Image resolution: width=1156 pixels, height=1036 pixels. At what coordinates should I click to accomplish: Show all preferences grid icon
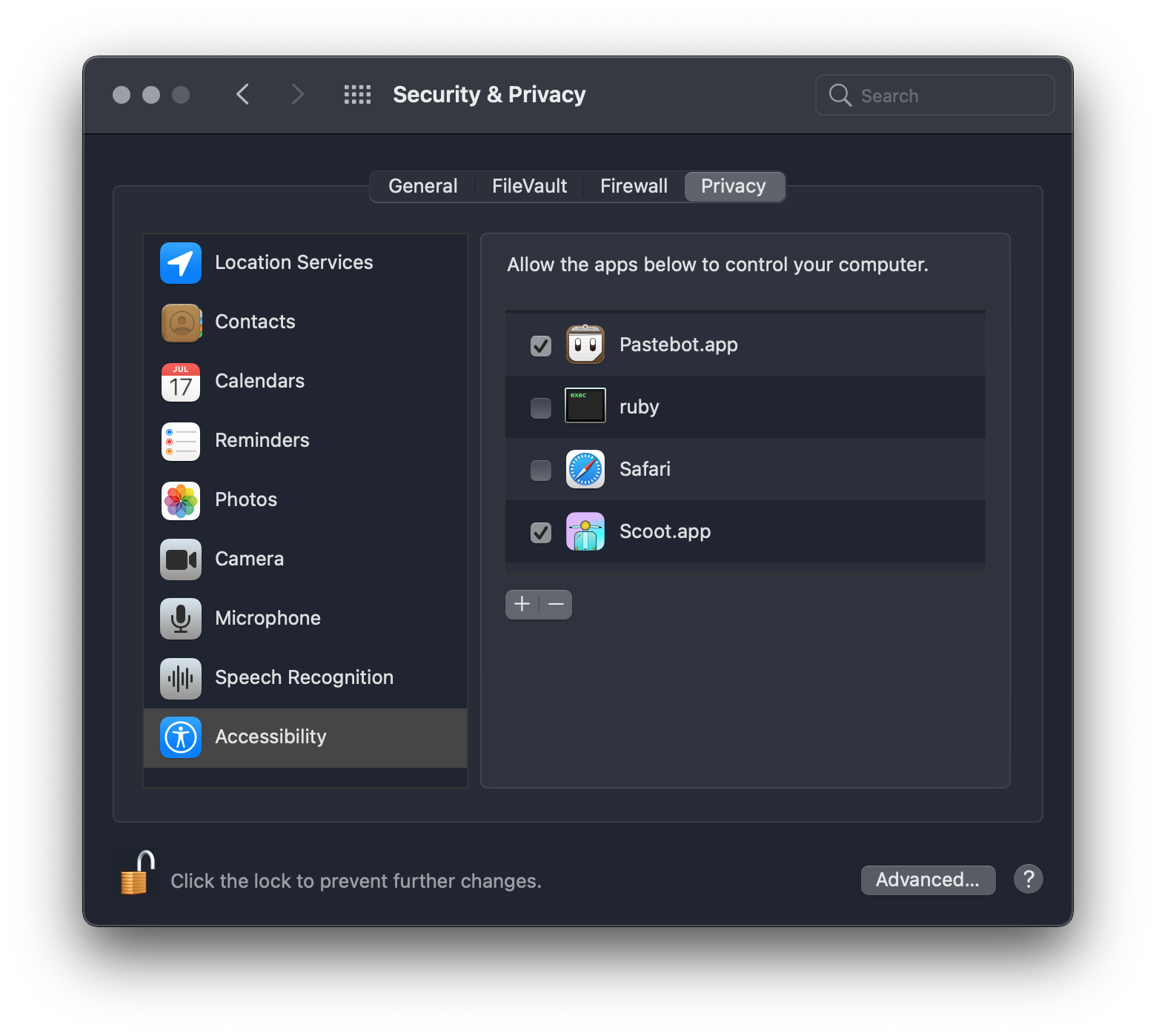[x=357, y=95]
